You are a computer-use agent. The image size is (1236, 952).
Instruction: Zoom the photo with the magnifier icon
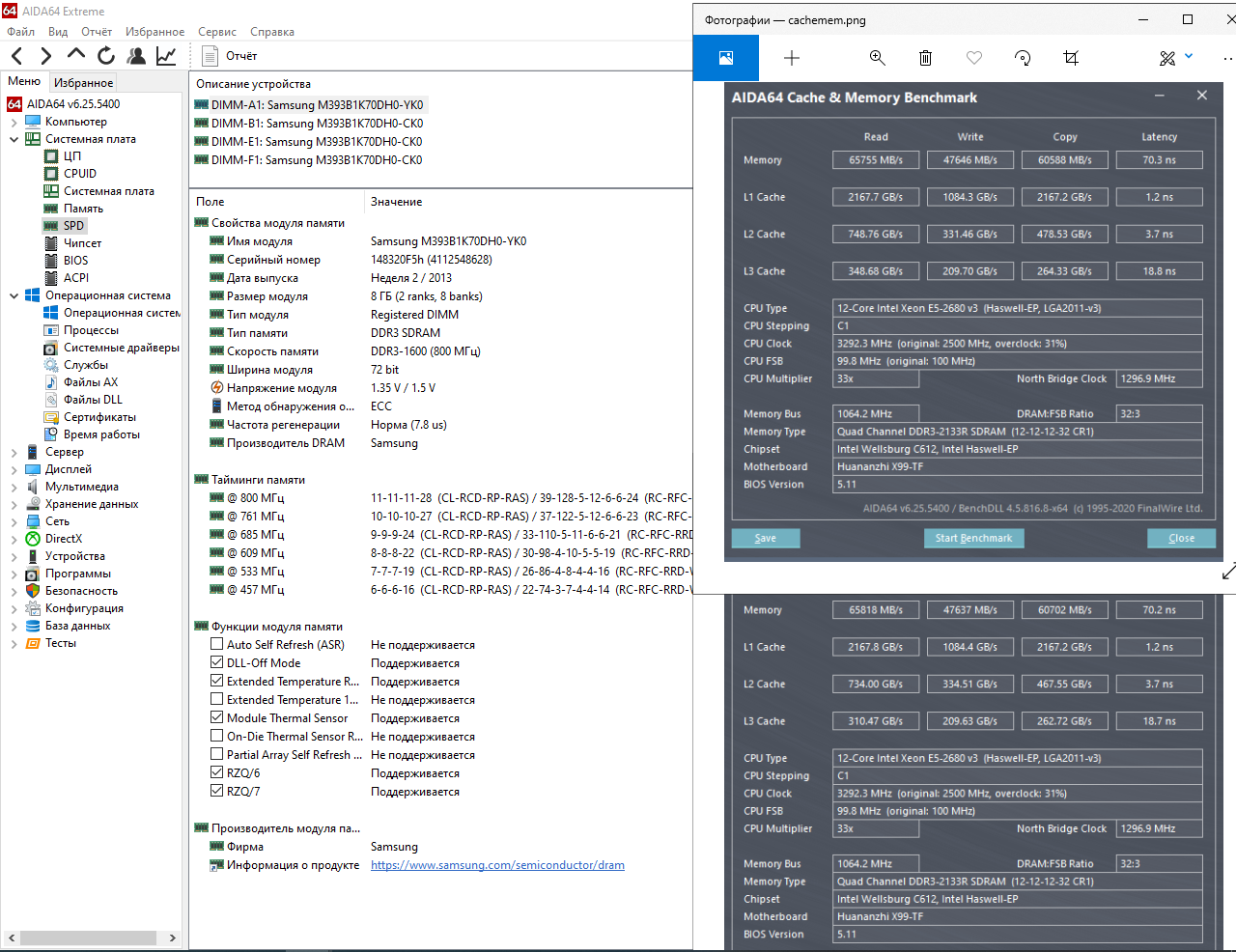coord(878,58)
